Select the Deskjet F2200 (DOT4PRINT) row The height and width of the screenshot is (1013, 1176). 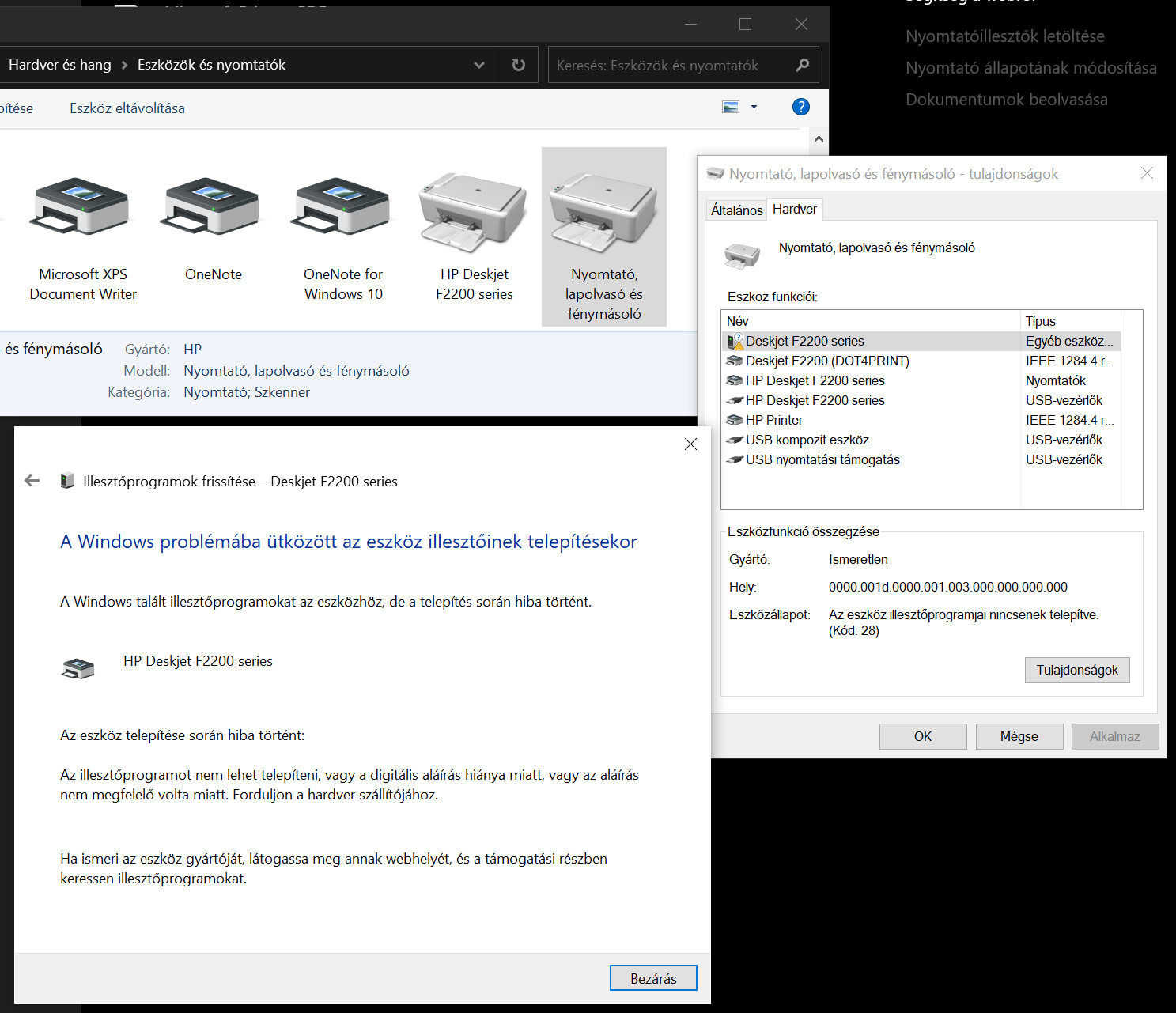point(923,361)
